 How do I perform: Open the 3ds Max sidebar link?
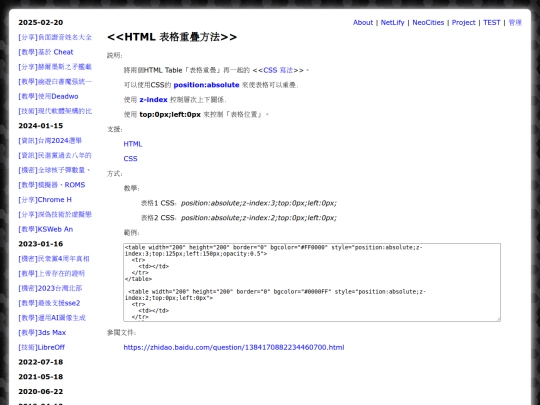(x=42, y=333)
